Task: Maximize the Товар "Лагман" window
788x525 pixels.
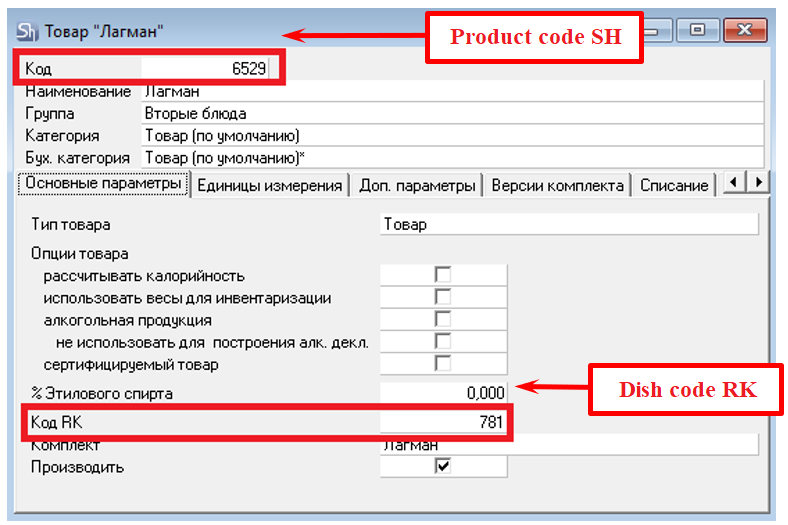Action: coord(697,31)
